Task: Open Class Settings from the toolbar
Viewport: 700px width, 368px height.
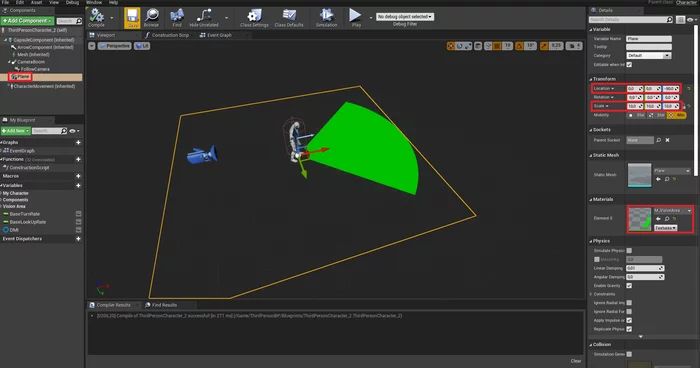Action: (x=254, y=17)
